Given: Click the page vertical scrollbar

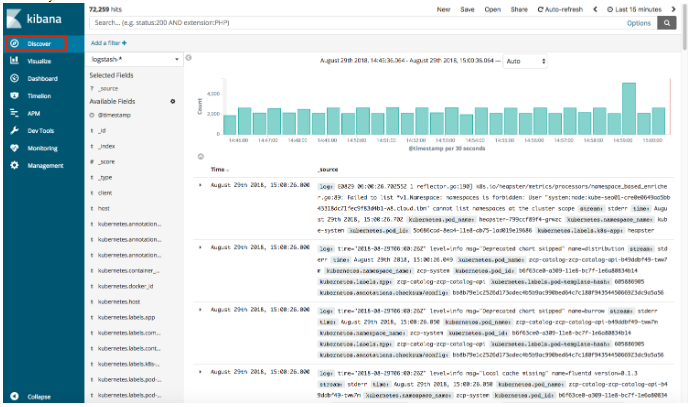Looking at the screenshot, I should pos(684,27).
